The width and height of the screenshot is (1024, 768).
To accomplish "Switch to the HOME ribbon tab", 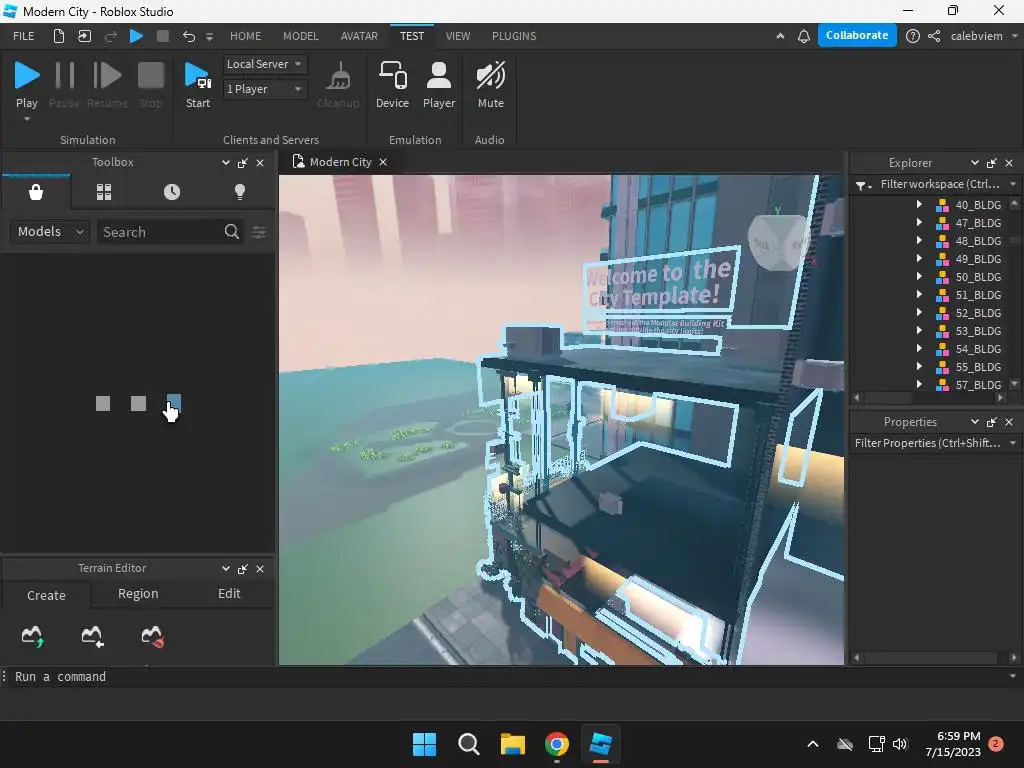I will pyautogui.click(x=246, y=36).
